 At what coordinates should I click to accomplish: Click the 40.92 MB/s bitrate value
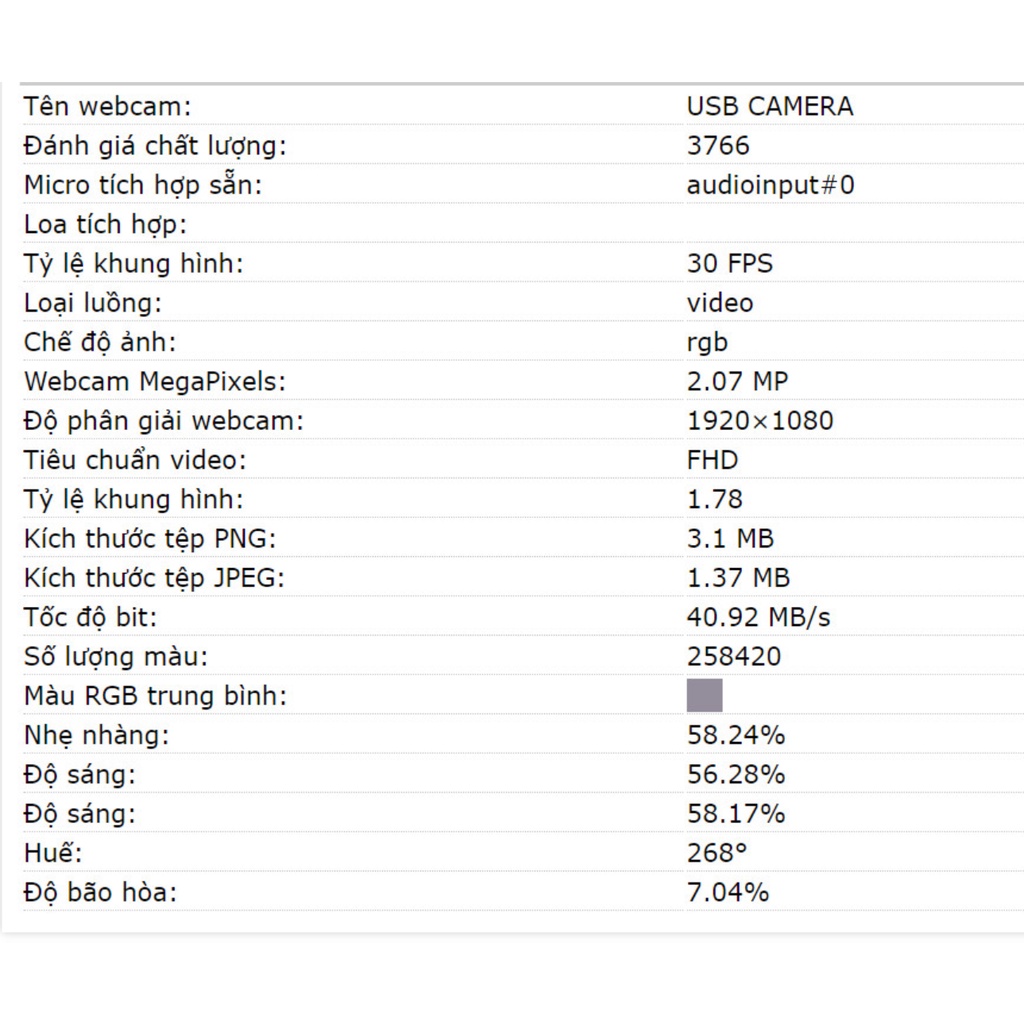pyautogui.click(x=758, y=617)
